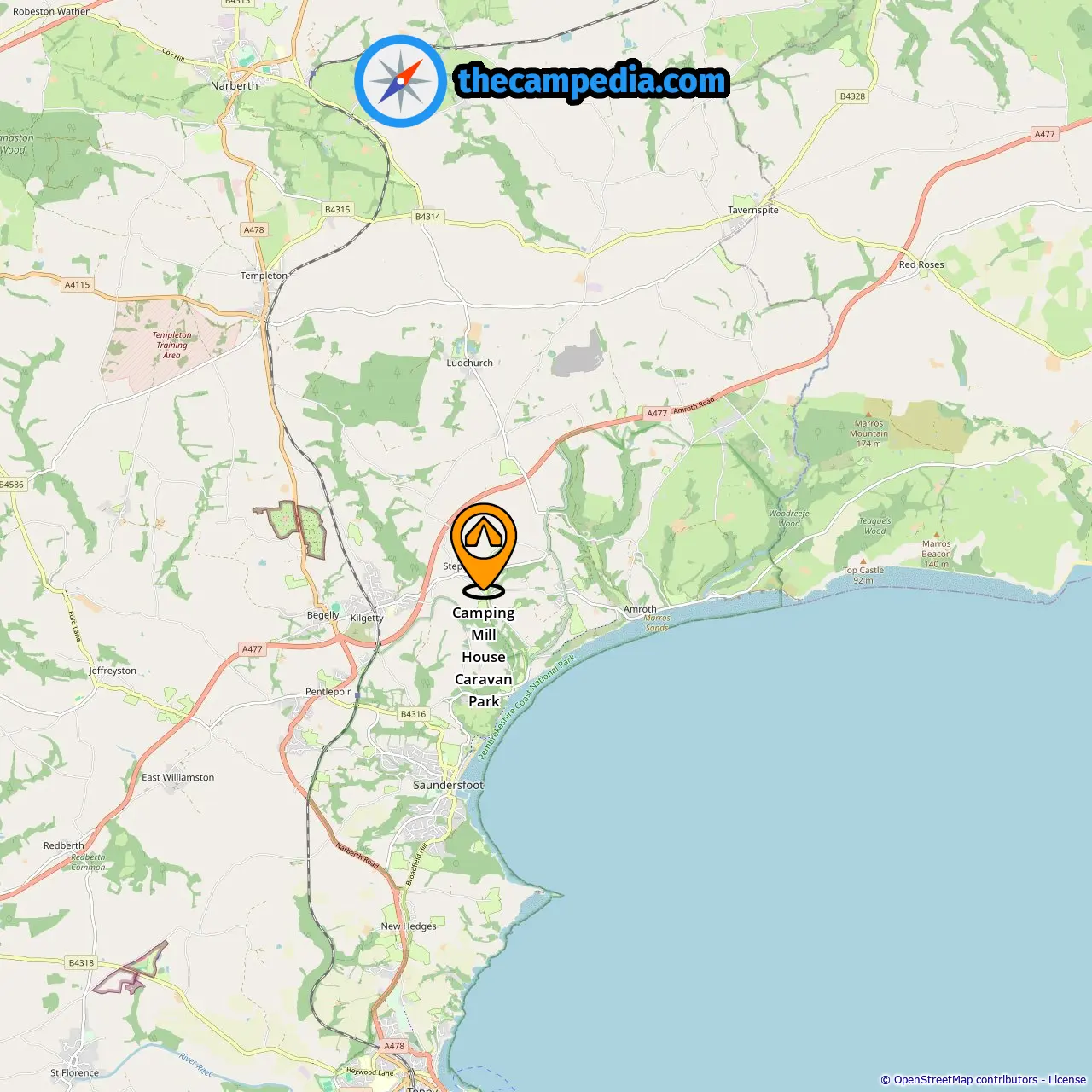The width and height of the screenshot is (1092, 1092).
Task: Click the Templeton Training Area label
Action: click(171, 345)
